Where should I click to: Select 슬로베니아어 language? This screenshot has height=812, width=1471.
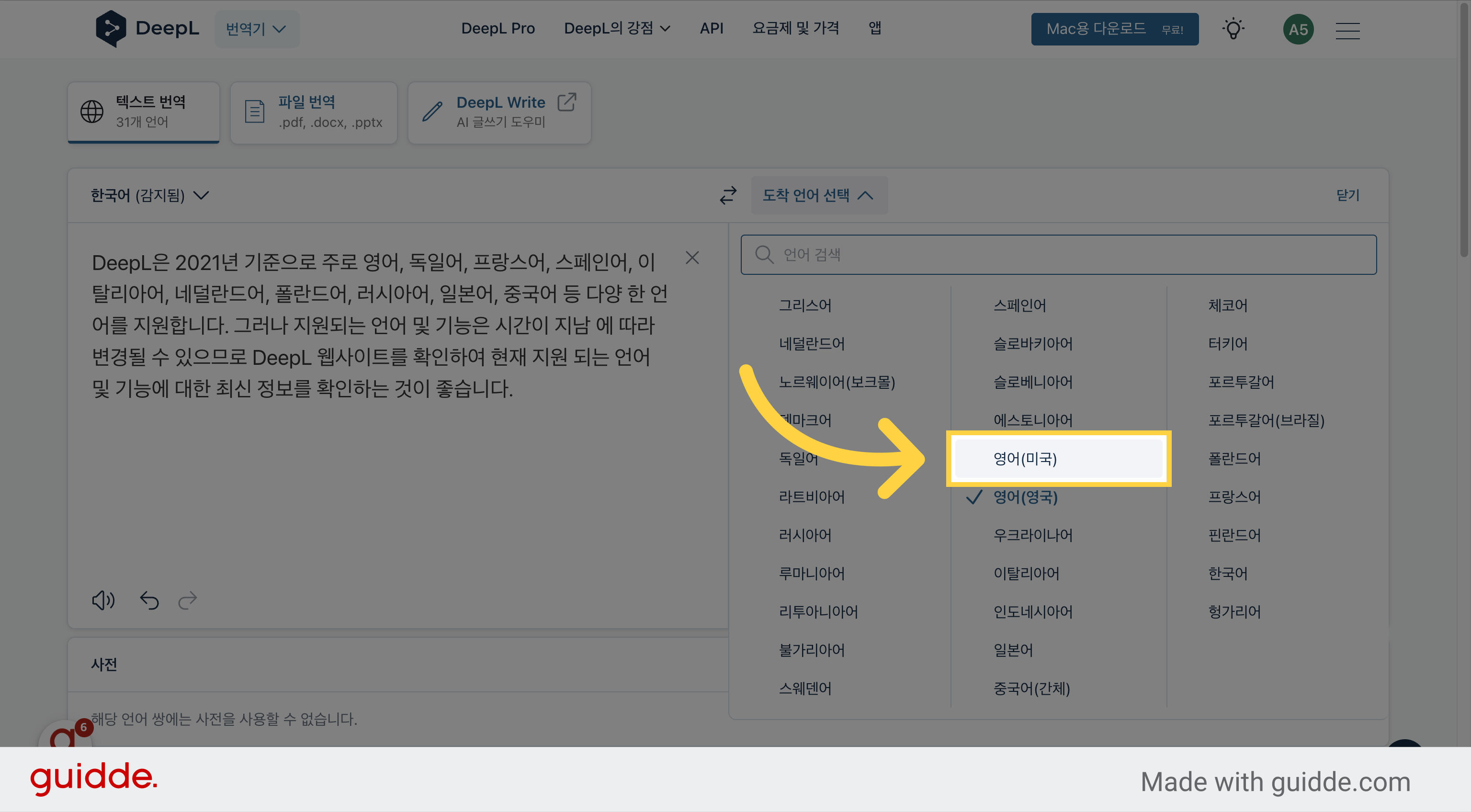[1032, 382]
